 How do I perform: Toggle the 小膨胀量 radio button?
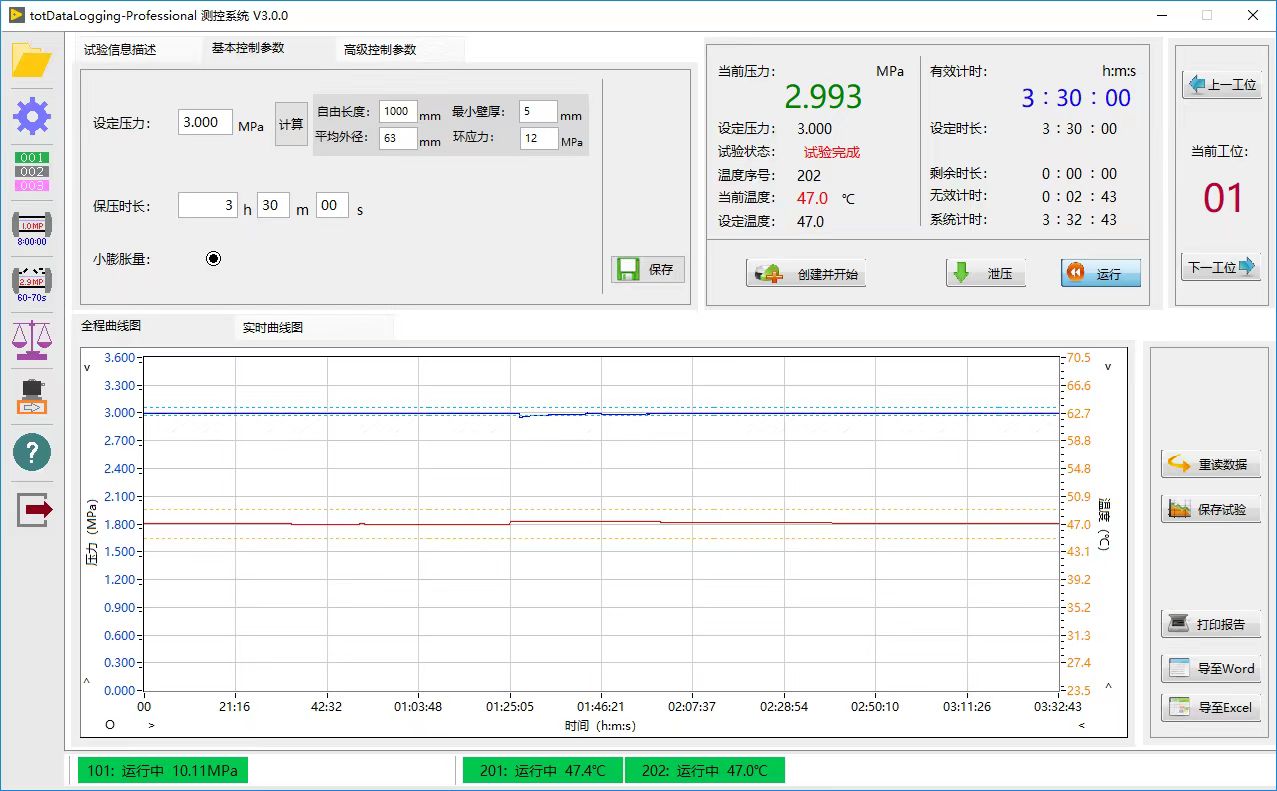(213, 259)
